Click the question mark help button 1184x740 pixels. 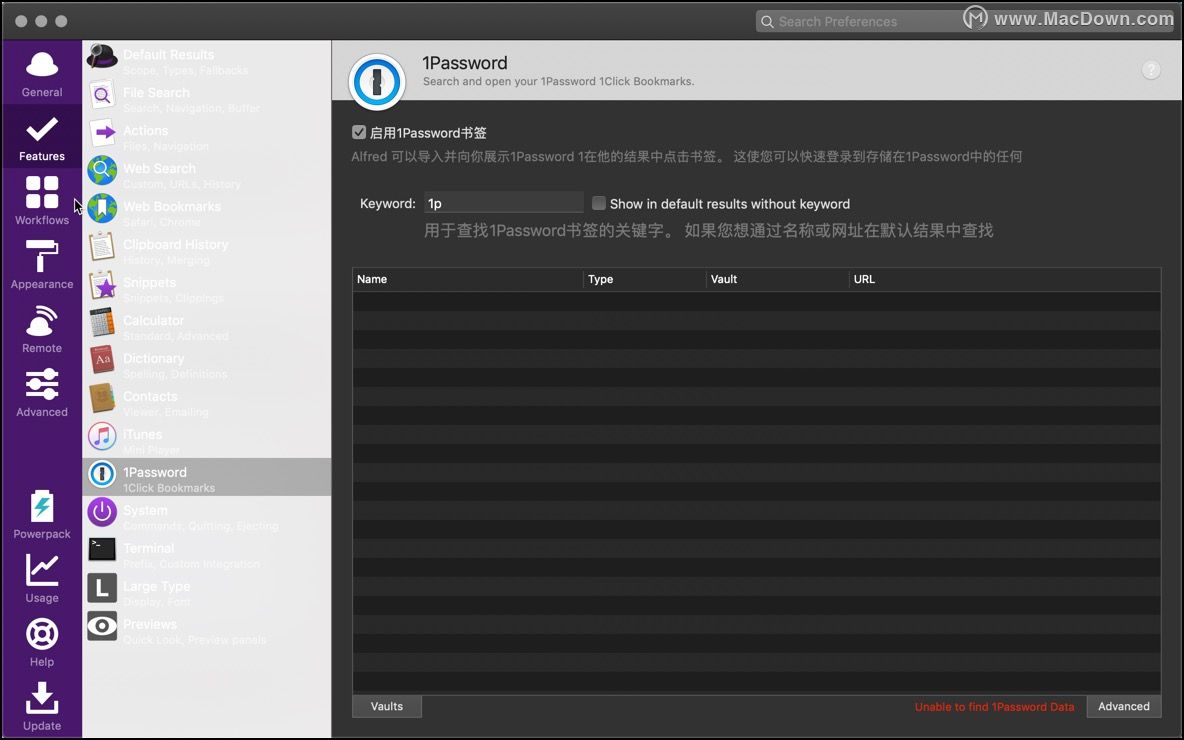point(1151,69)
